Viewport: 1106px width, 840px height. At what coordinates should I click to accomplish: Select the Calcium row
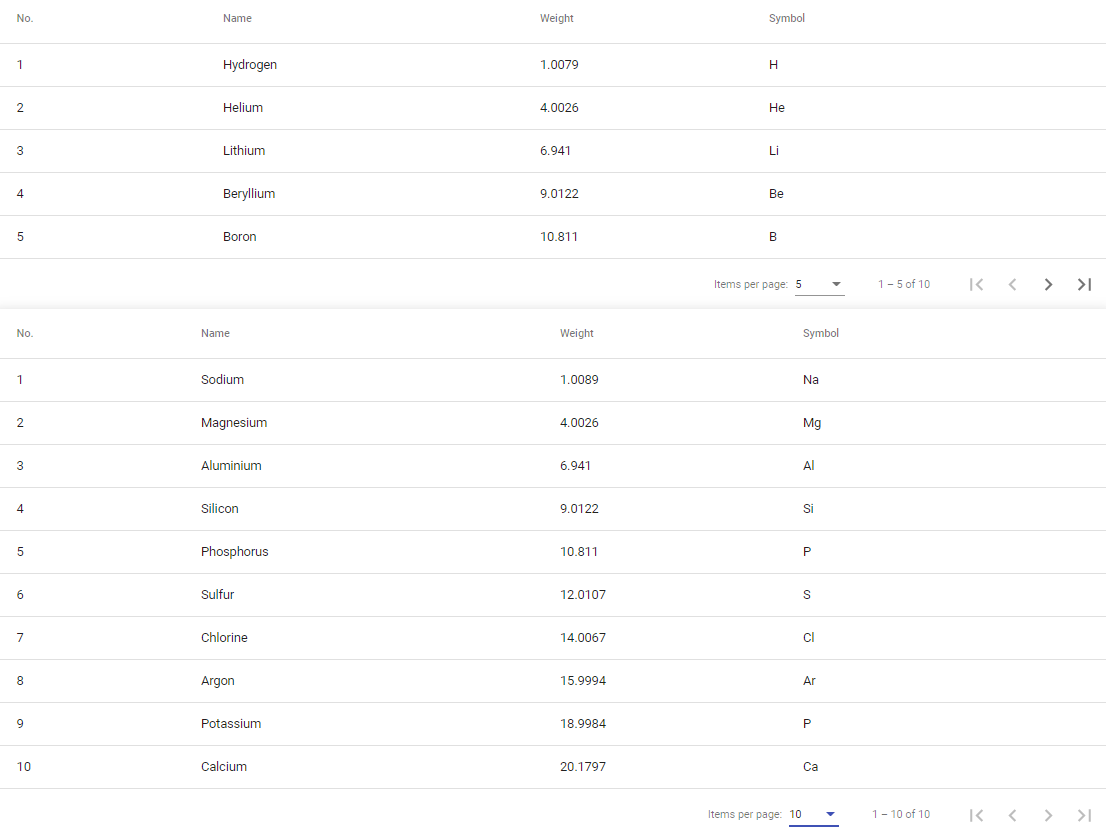[x=553, y=767]
